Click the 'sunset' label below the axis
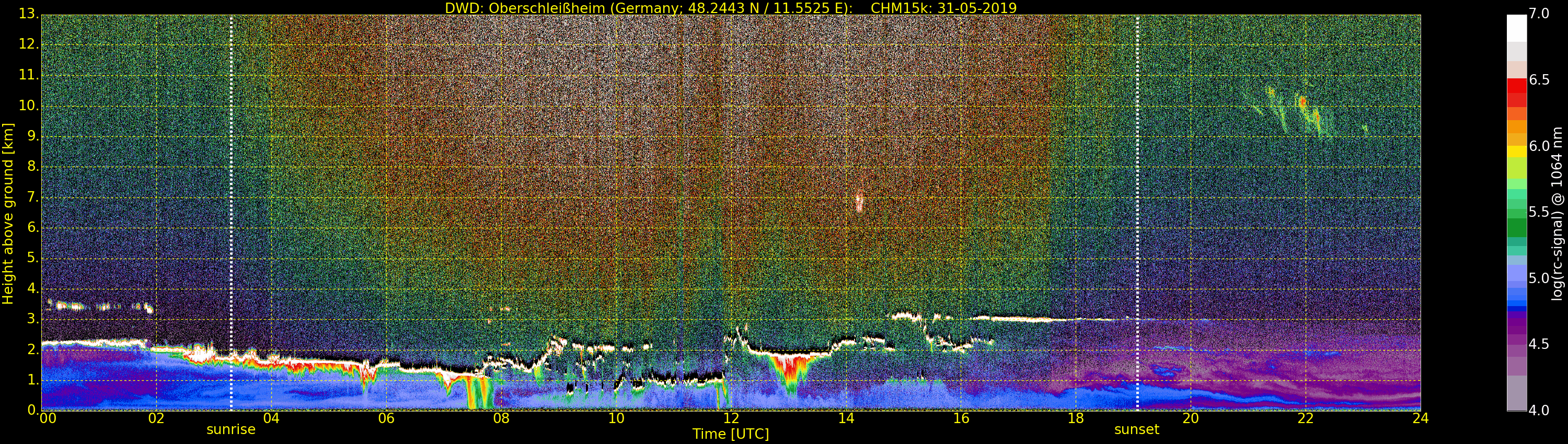 pyautogui.click(x=1136, y=429)
